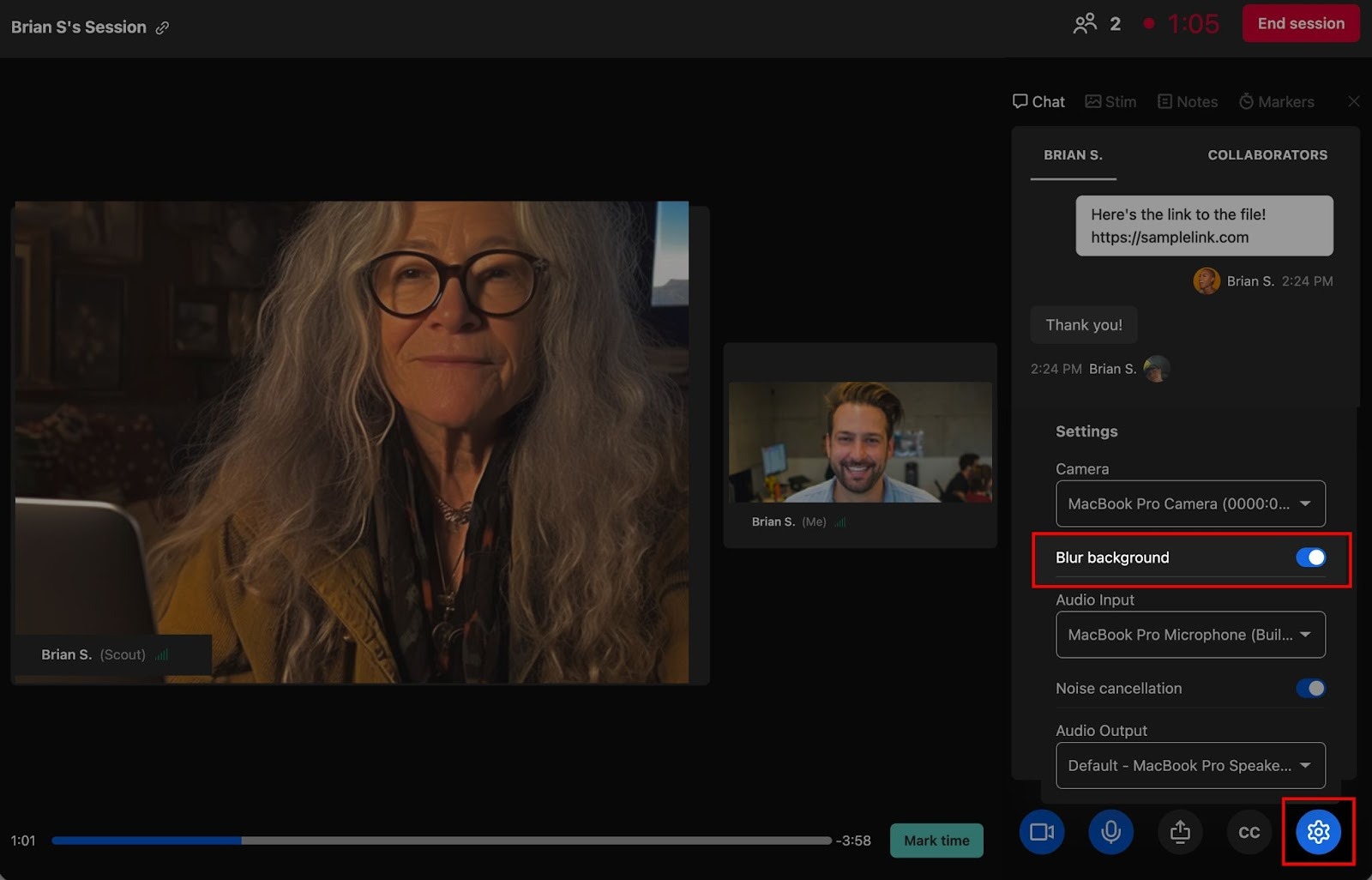The height and width of the screenshot is (880, 1372).
Task: Click the Mark time button
Action: click(936, 841)
